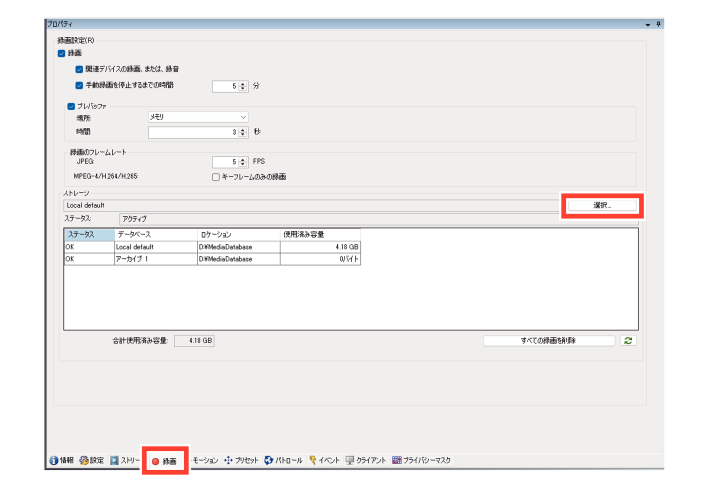Open the プリセット tab
708x487 pixels.
(x=241, y=460)
